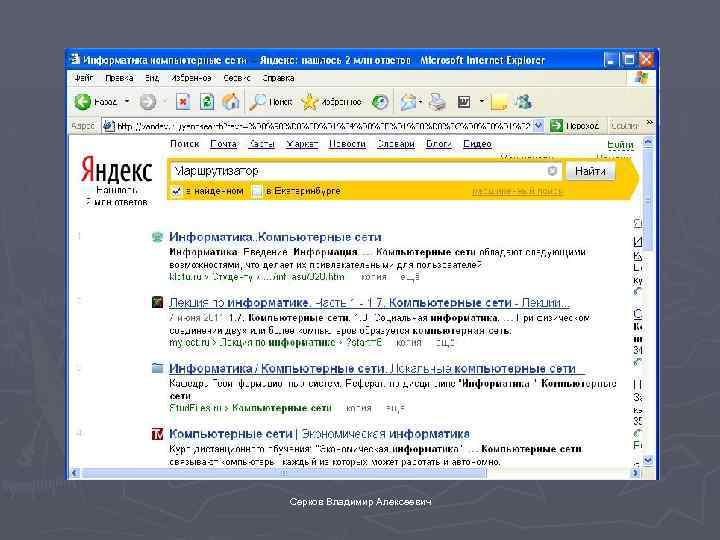The width and height of the screenshot is (720, 540).
Task: Open dropdown arrow next to Word edit icon
Action: click(x=482, y=101)
